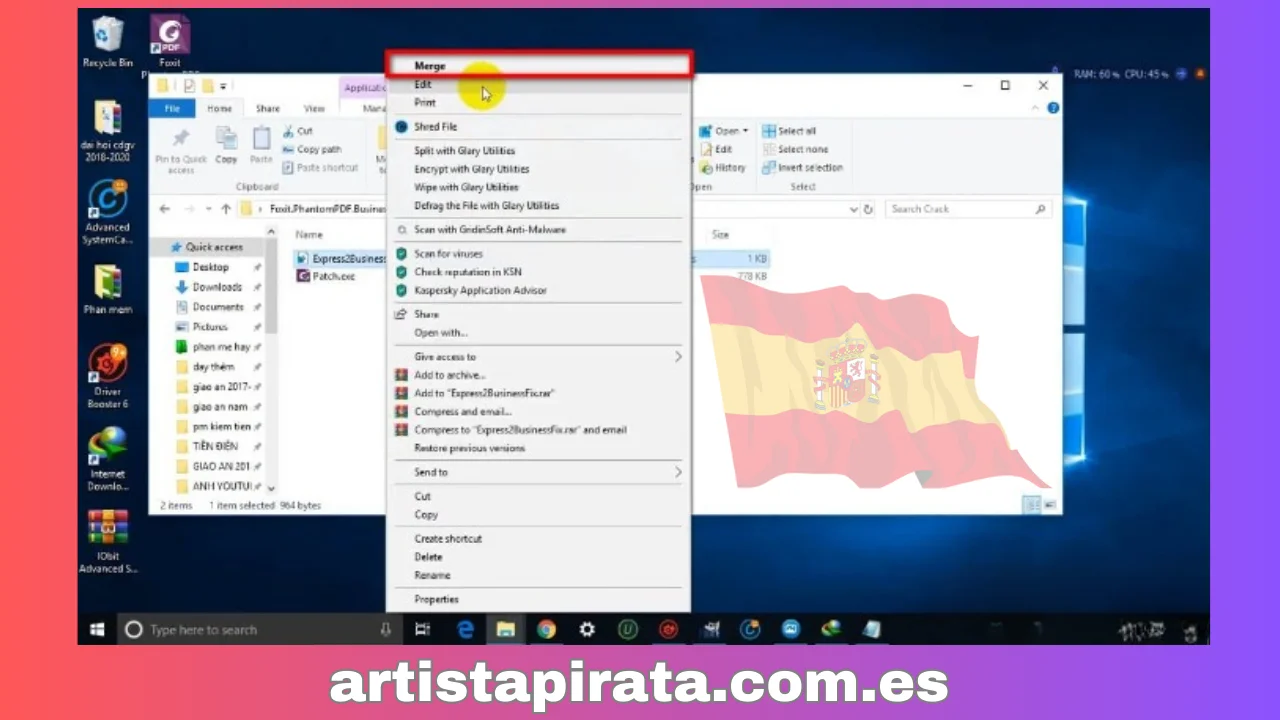Open the address bar history dropdown
Image resolution: width=1280 pixels, height=720 pixels.
[854, 209]
